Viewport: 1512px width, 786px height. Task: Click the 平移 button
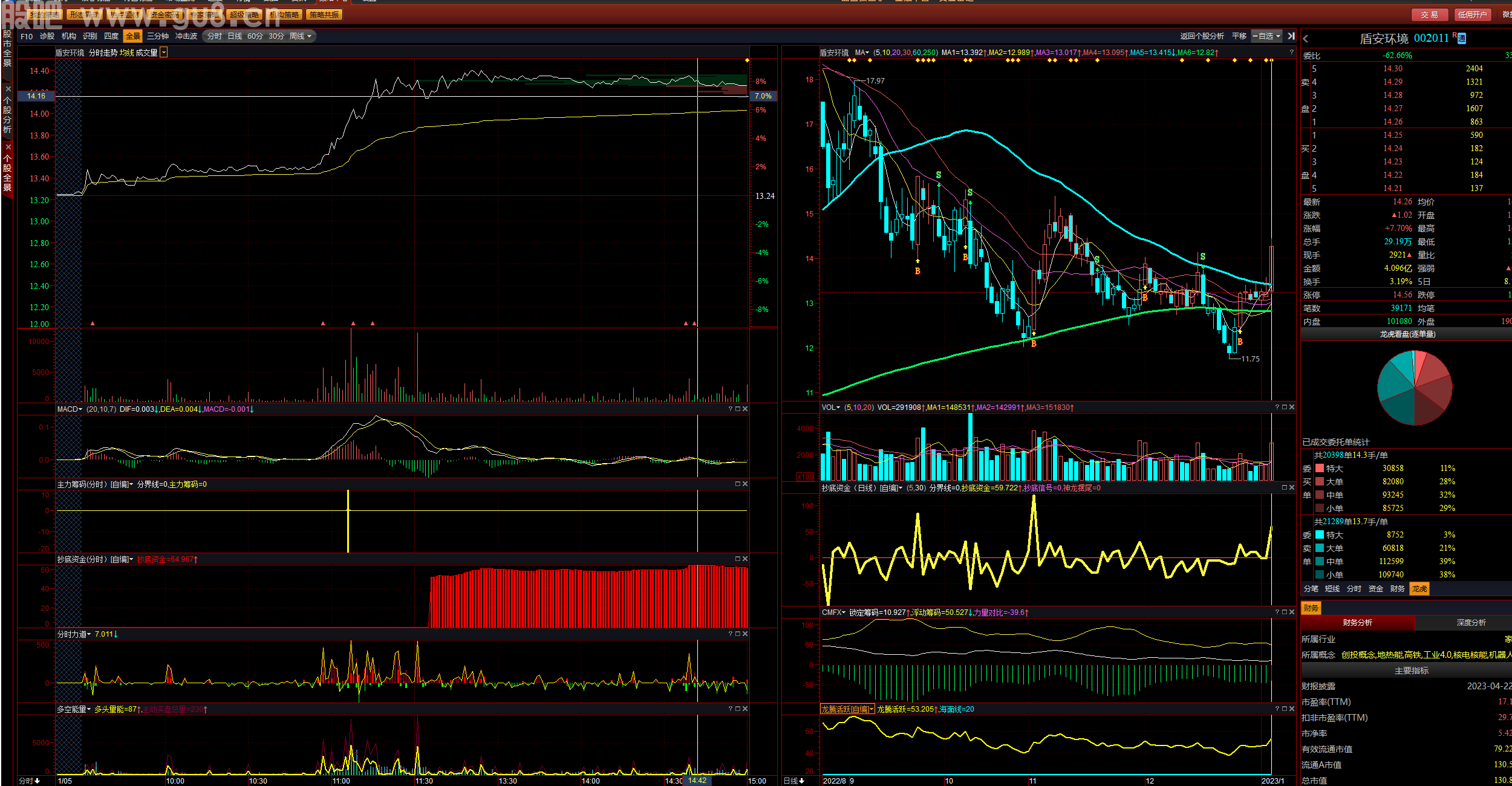[x=1239, y=36]
